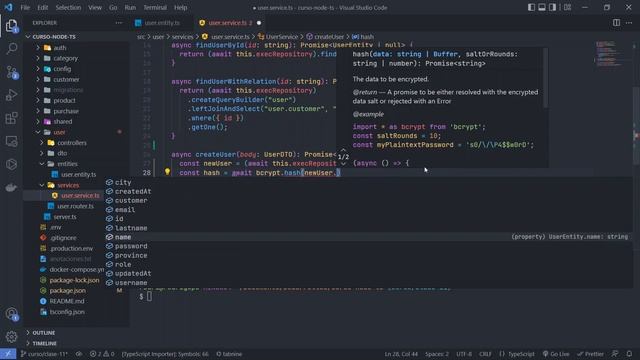The image size is (640, 360).
Task: Click Prettier in the status bar
Action: (590, 354)
